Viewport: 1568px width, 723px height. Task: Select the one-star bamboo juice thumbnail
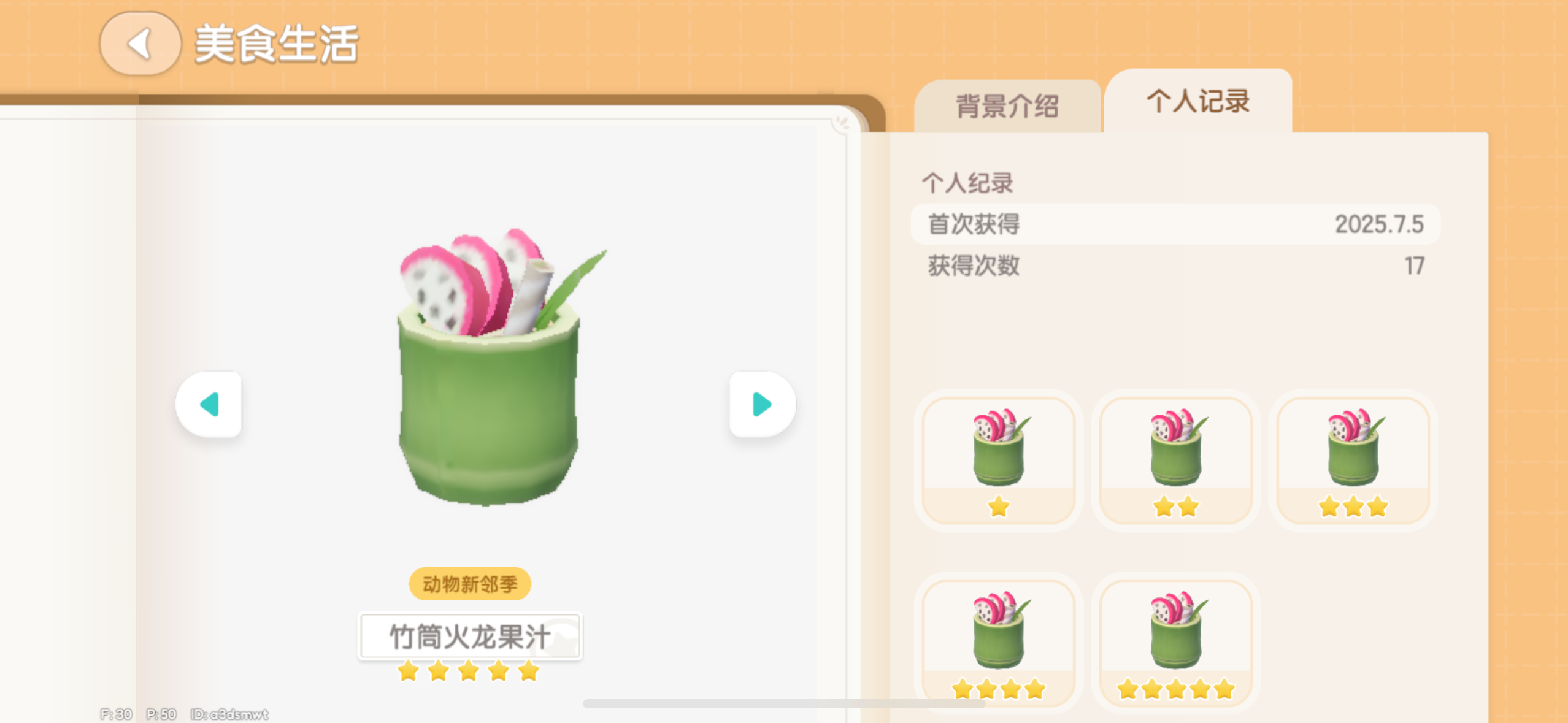998,460
